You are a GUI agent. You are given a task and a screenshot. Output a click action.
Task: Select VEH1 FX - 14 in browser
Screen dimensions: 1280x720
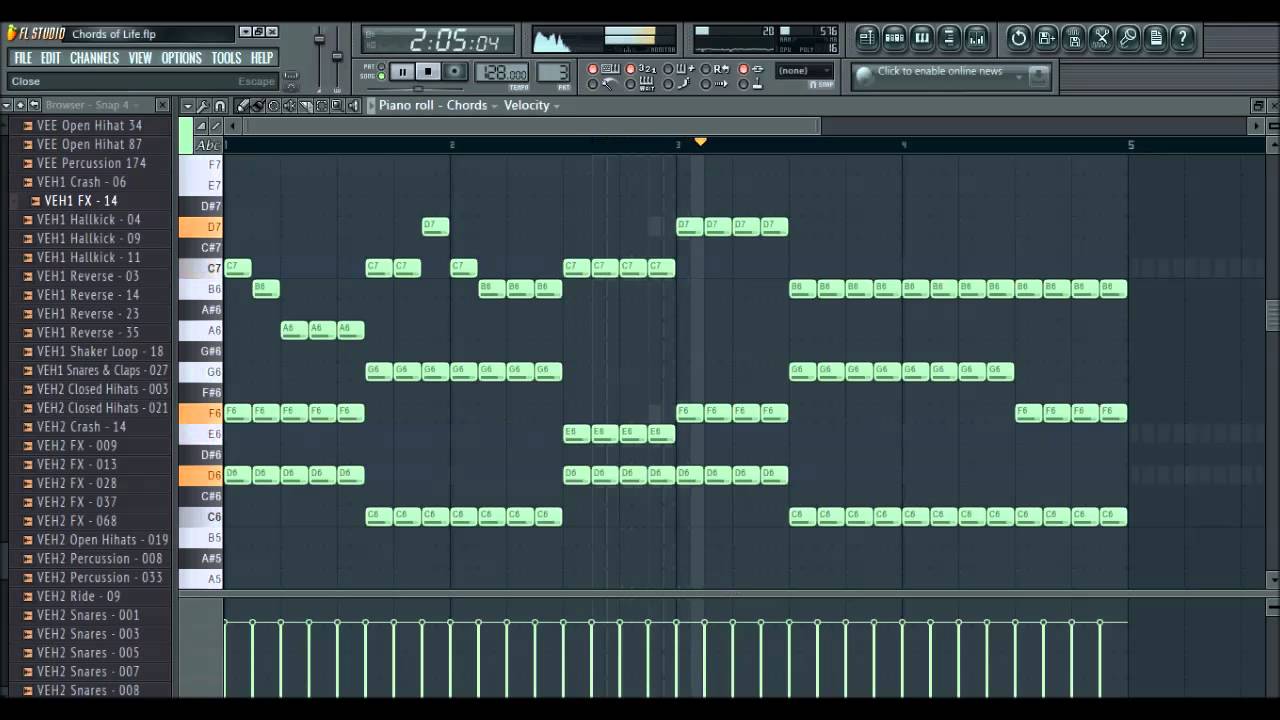pos(81,201)
